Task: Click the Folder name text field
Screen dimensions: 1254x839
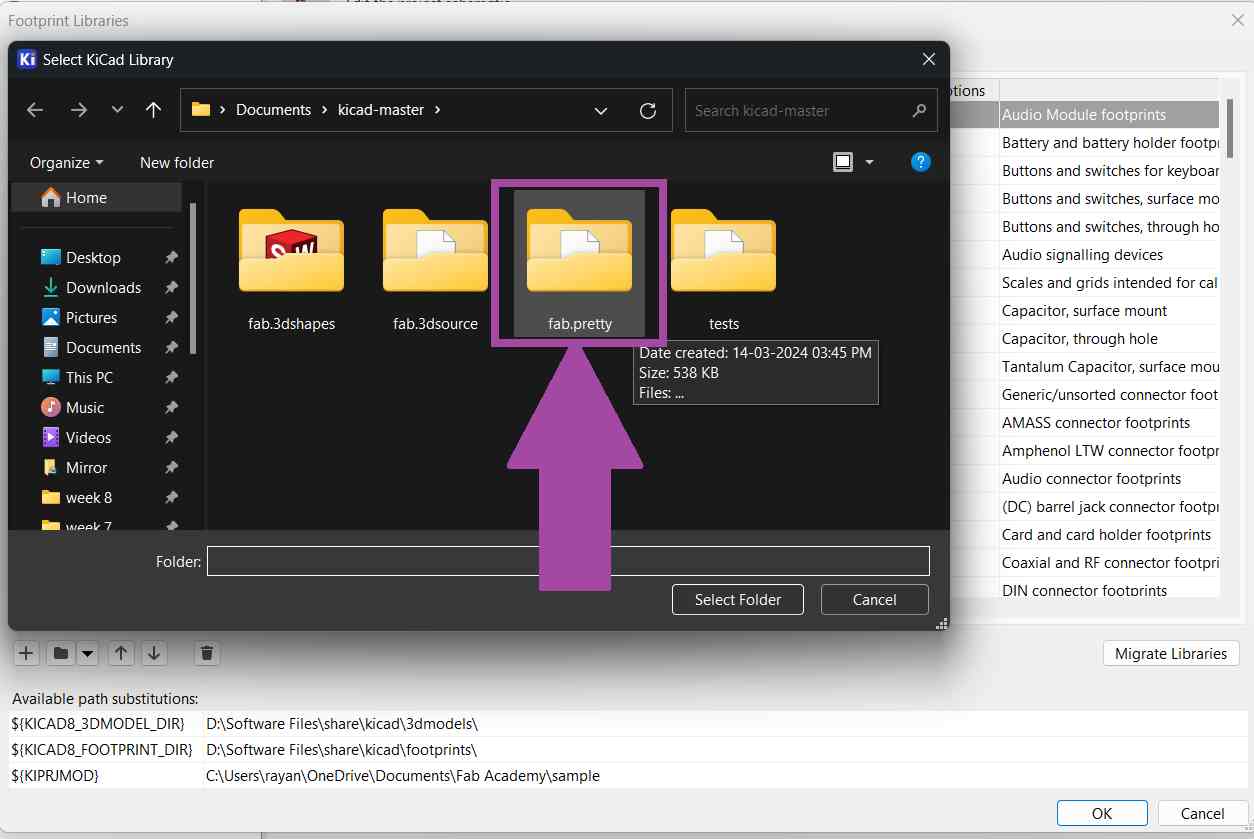Action: click(568, 561)
